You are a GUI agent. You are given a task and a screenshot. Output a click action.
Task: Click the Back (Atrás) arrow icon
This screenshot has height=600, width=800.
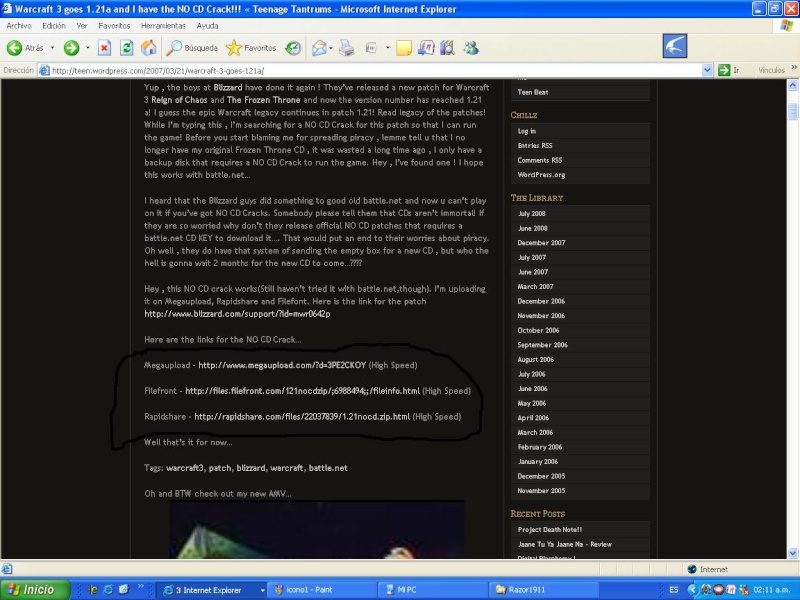[x=14, y=48]
